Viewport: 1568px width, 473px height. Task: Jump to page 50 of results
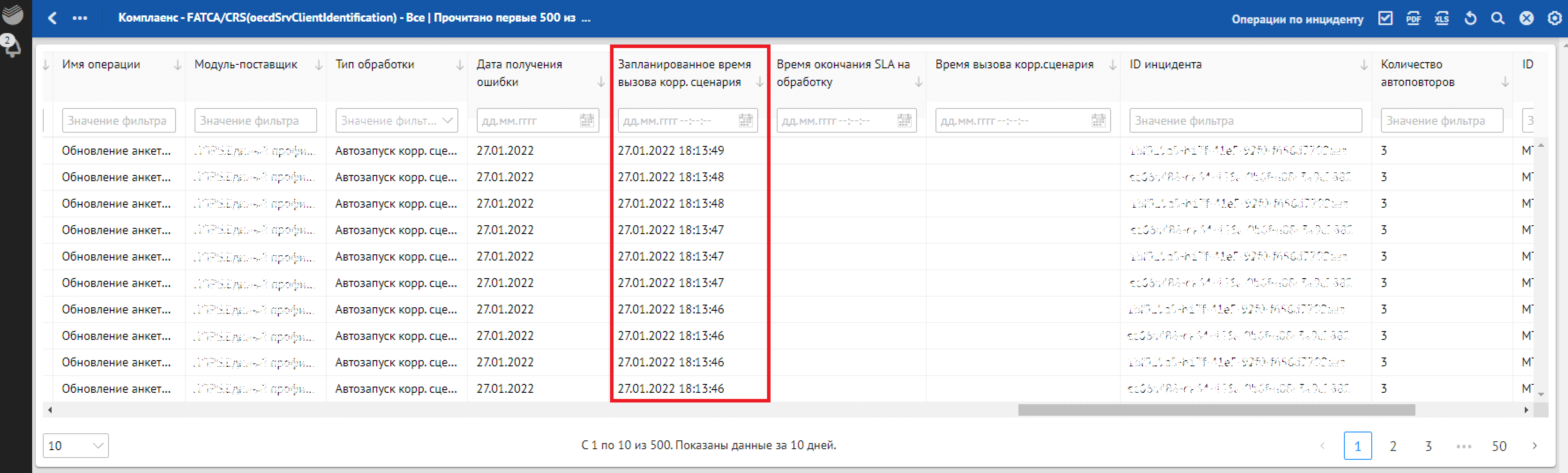1499,446
